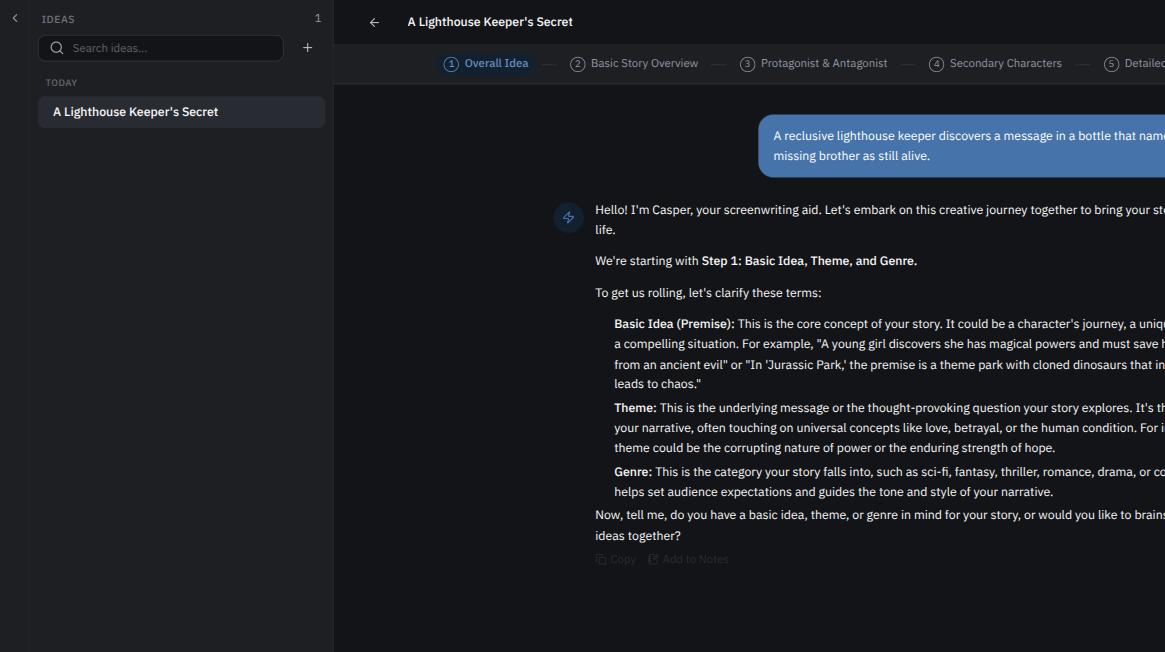This screenshot has width=1165, height=652.
Task: Add a new idea with plus icon
Action: [308, 48]
